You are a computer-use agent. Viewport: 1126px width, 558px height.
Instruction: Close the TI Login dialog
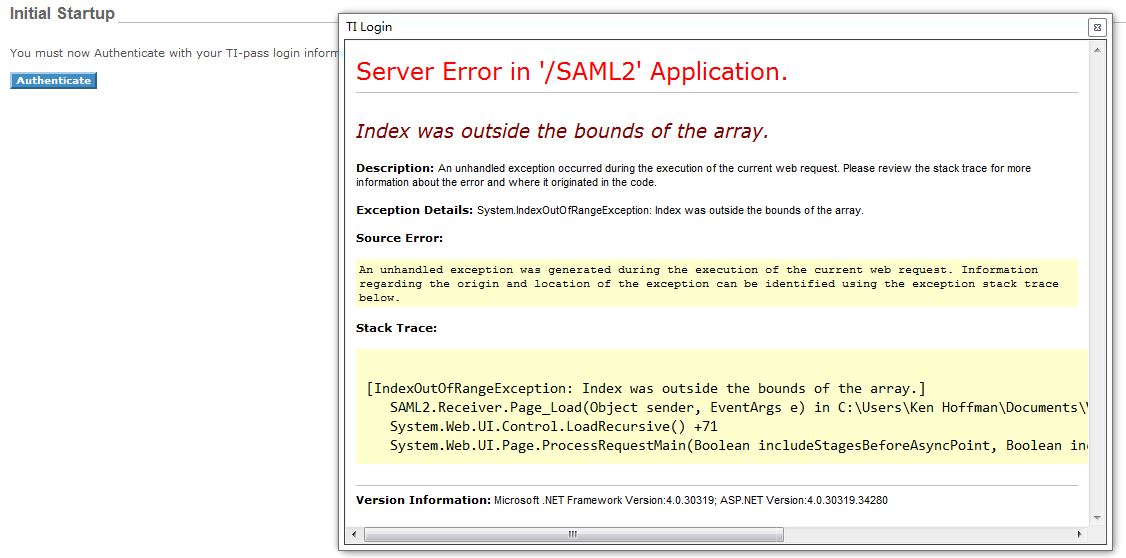coord(1097,27)
